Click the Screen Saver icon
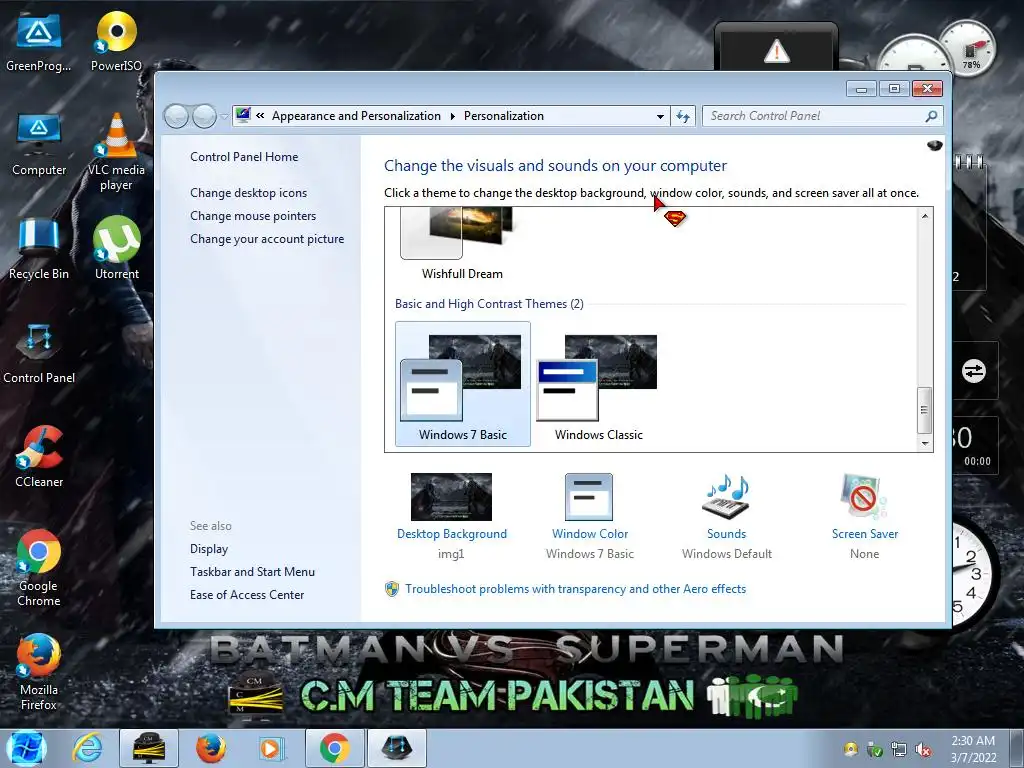1024x768 pixels. coord(864,496)
